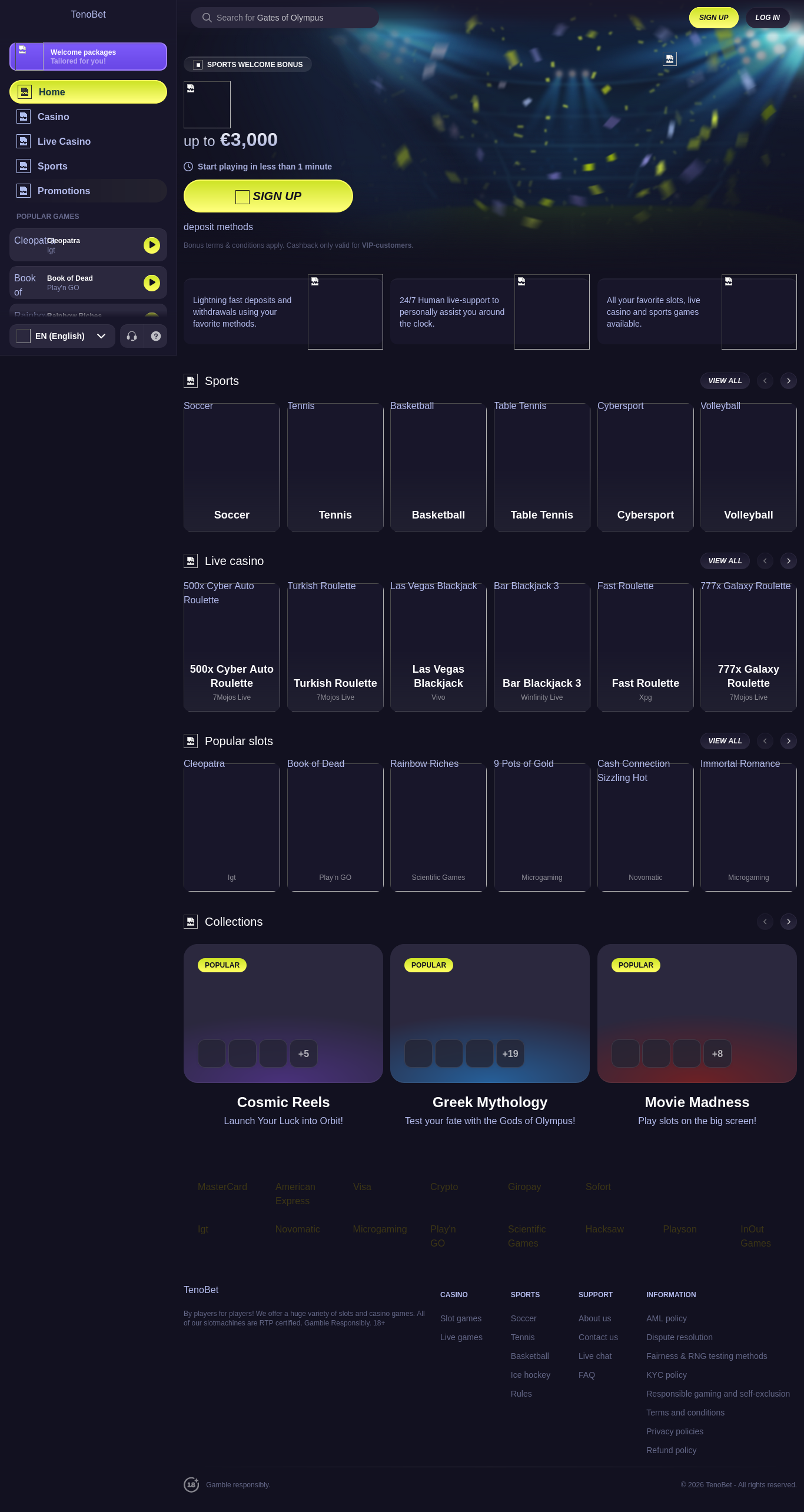Viewport: 804px width, 1512px height.
Task: Open the Terms and conditions footer link
Action: point(685,1413)
